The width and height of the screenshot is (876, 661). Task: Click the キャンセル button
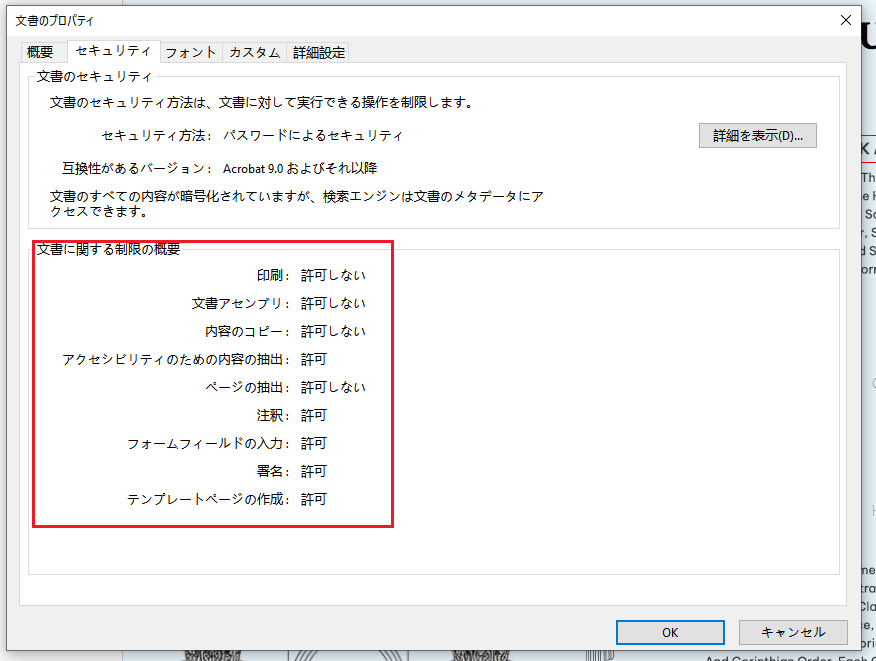pos(793,632)
